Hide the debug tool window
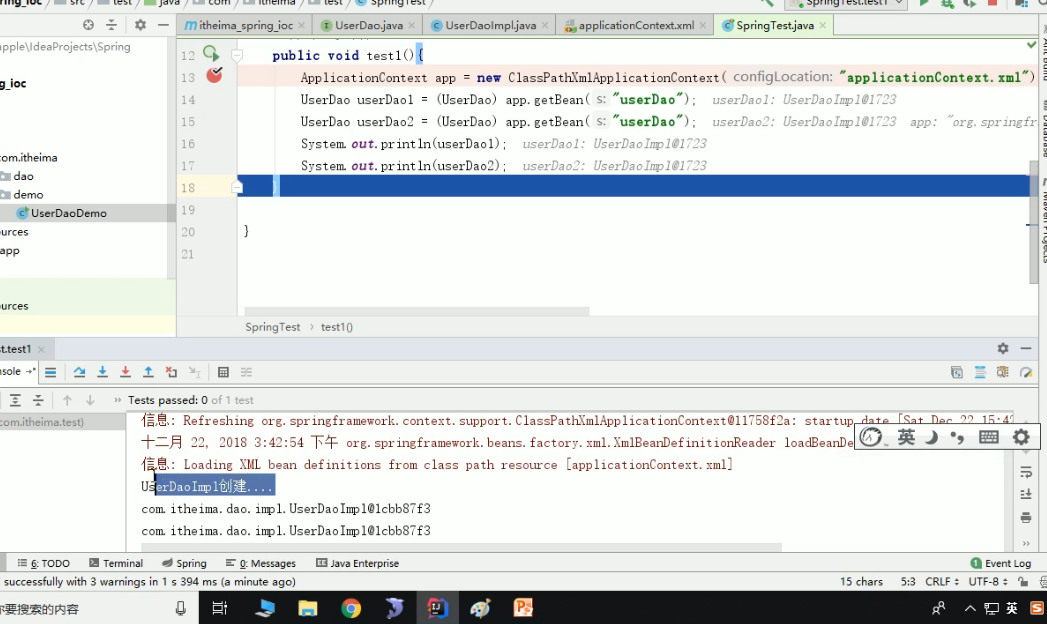 tap(1026, 348)
